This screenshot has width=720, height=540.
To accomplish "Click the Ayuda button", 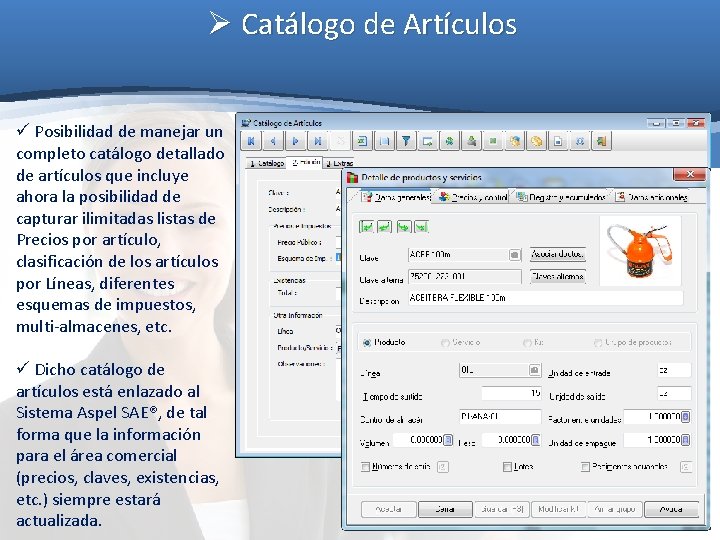I will pos(671,509).
